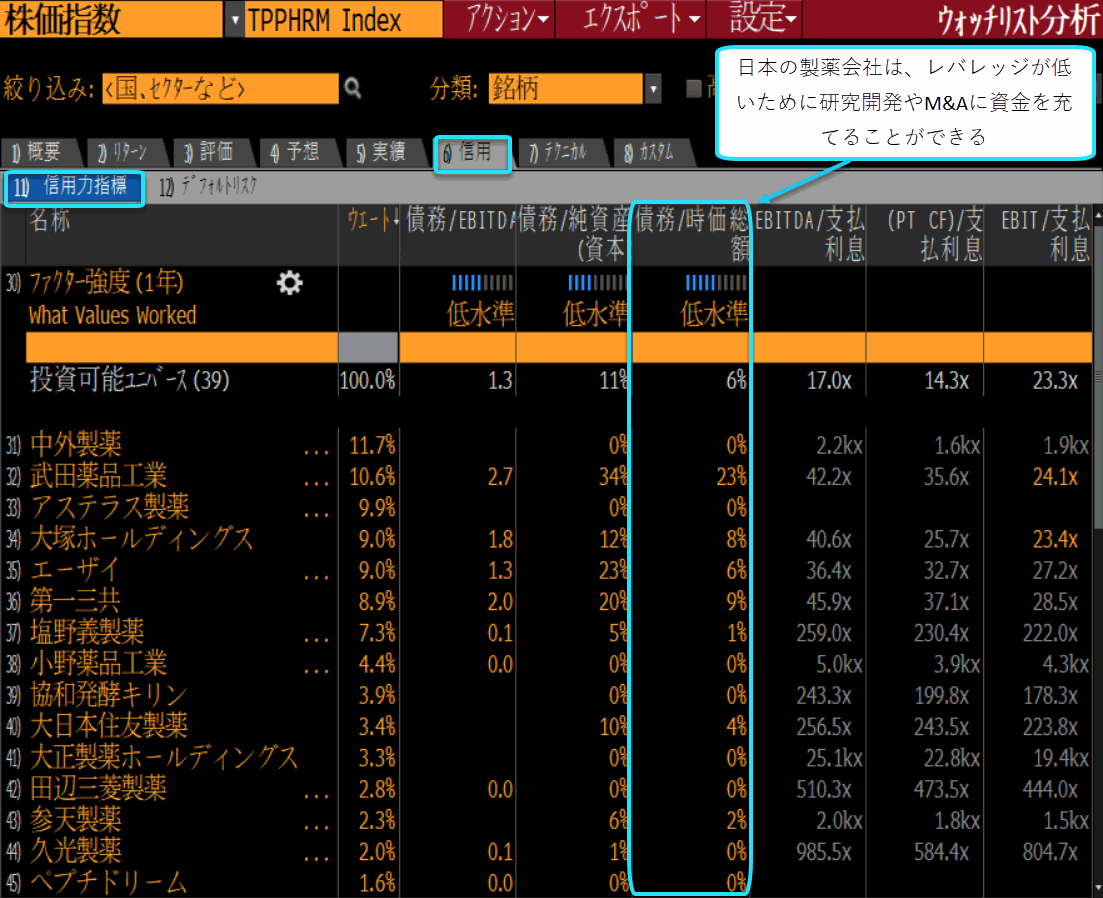Viewport: 1103px width, 898px height.
Task: Open the 第一三共 security row
Action: coord(75,601)
